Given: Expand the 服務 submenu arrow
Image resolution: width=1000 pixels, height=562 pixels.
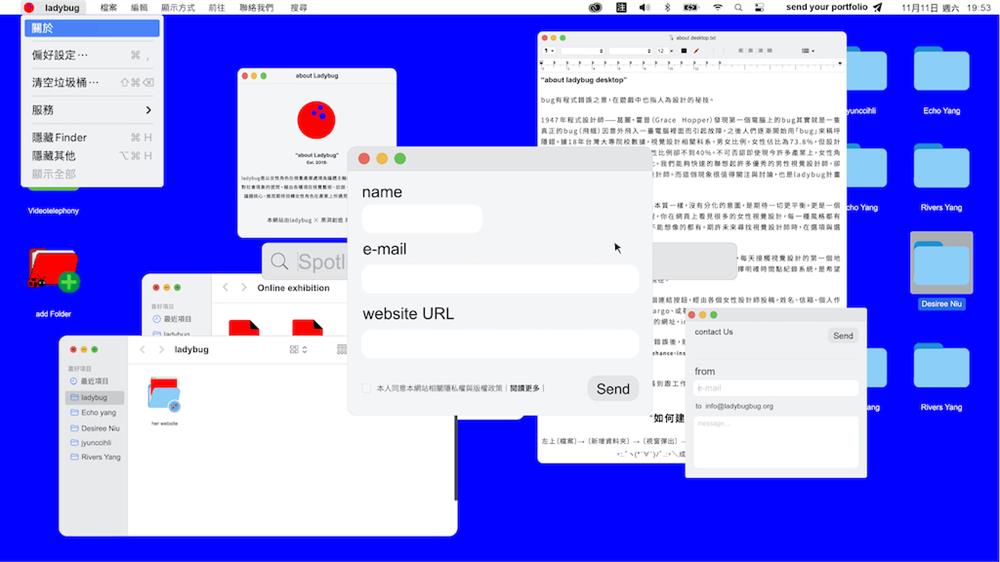Looking at the screenshot, I should coord(149,110).
